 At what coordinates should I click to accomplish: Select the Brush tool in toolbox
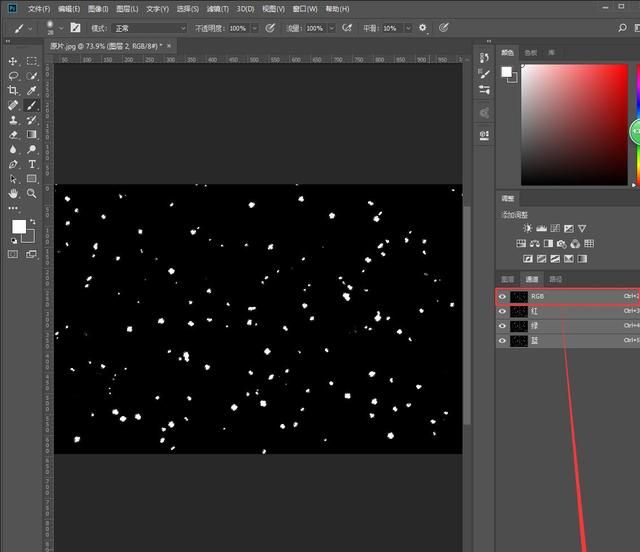coord(31,105)
